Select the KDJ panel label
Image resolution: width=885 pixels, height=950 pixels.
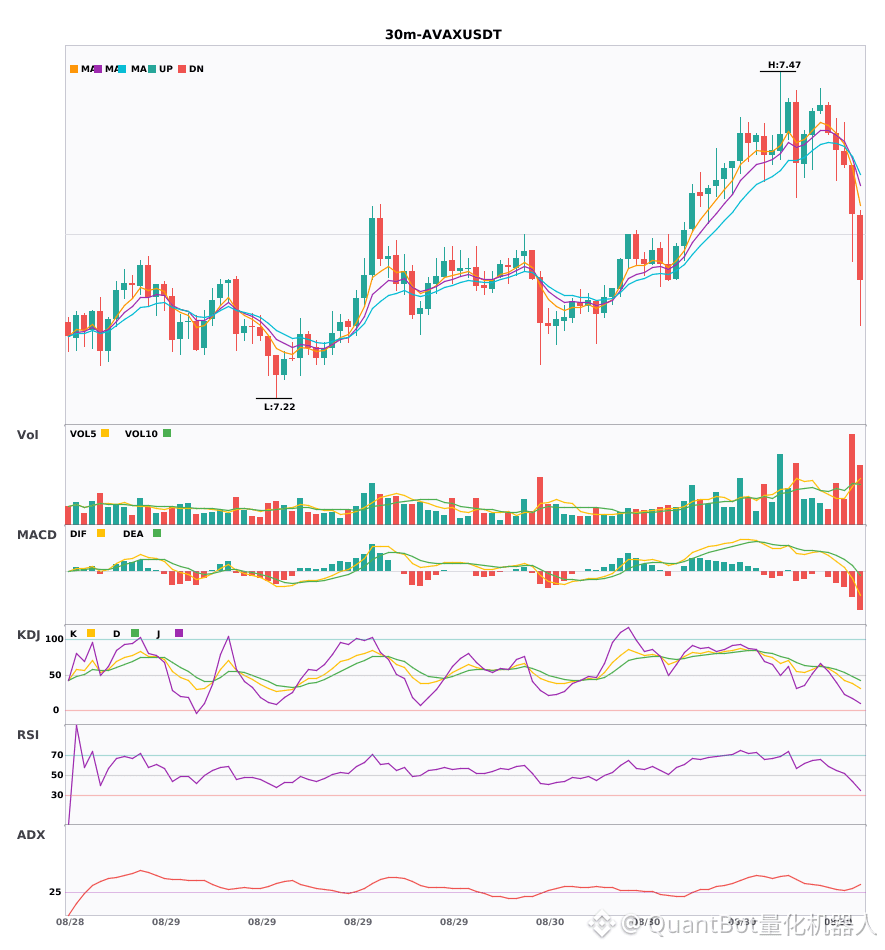28,634
